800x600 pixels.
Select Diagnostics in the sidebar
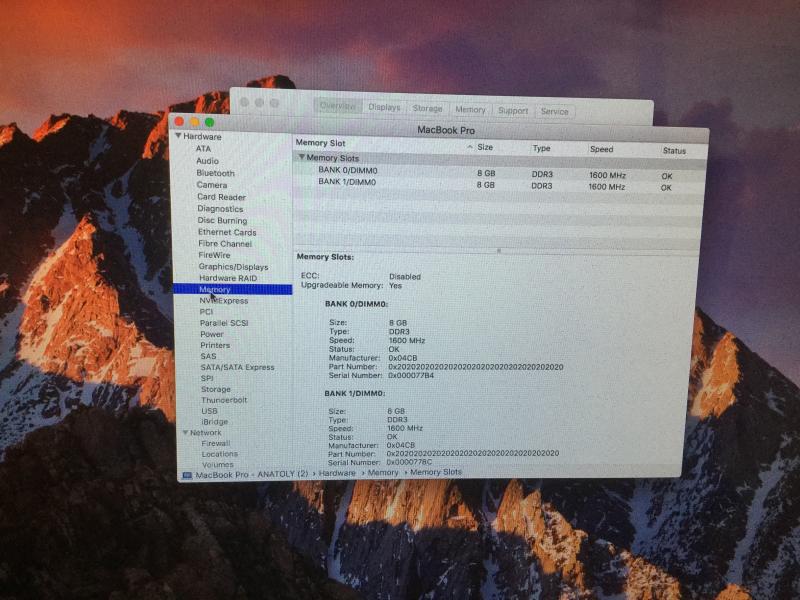[x=220, y=209]
